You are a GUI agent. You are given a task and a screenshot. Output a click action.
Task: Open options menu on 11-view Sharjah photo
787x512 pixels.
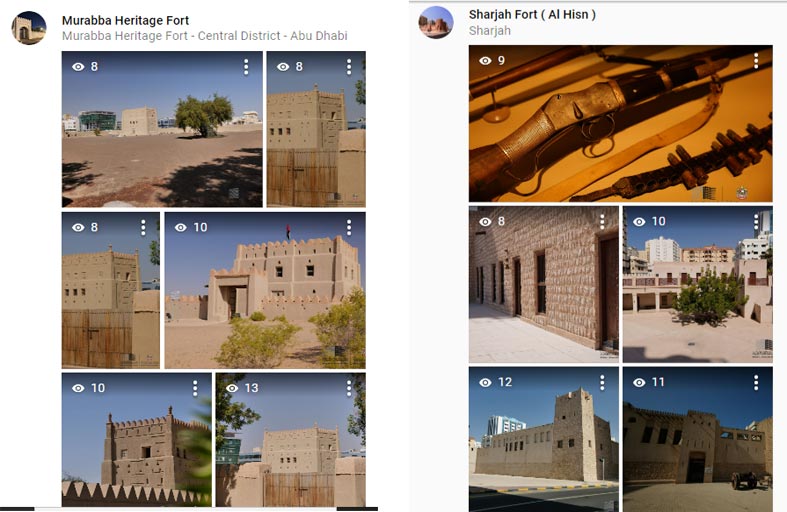(756, 382)
